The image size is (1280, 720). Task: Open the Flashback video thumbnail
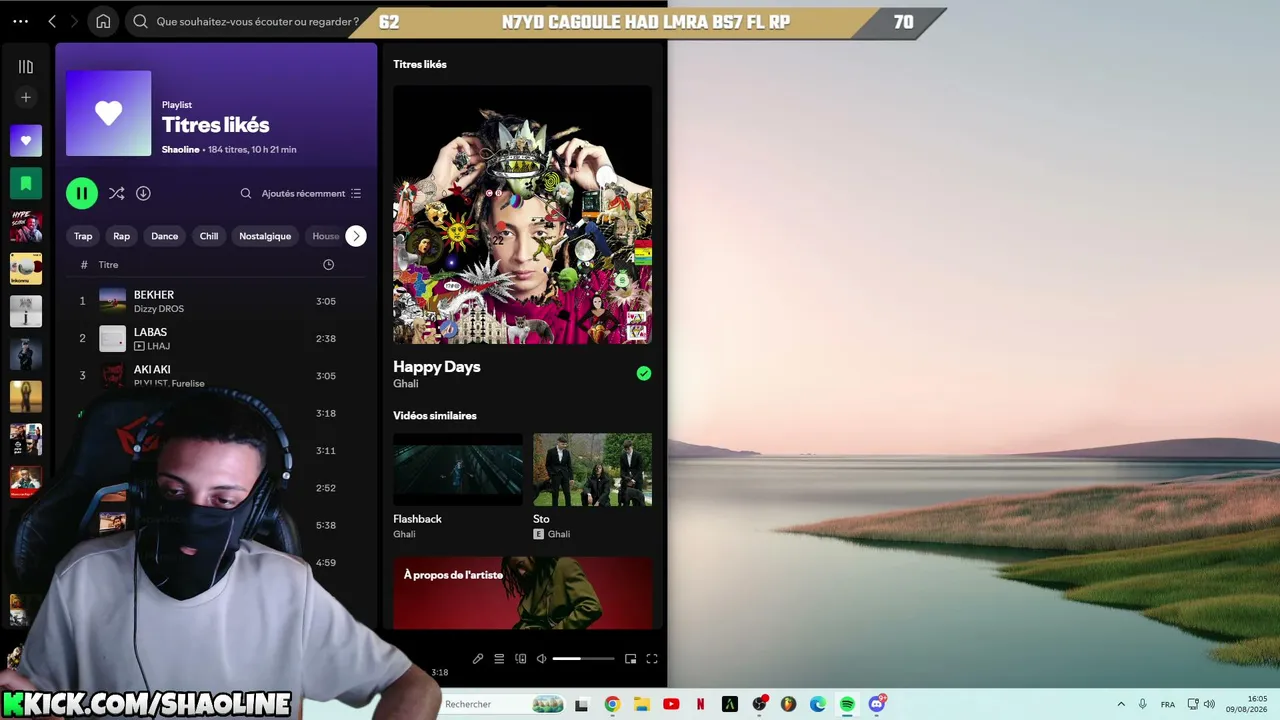458,470
